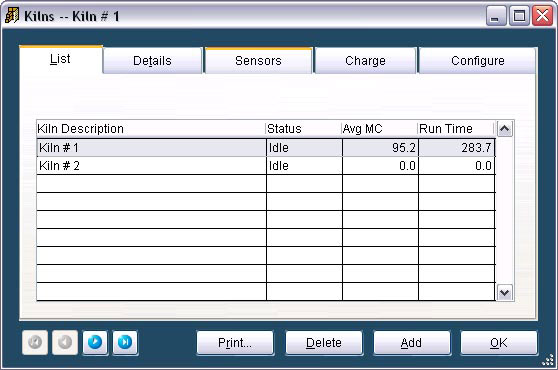Sort by Avg MC column header
Viewport: 558px width, 370px height.
(x=379, y=129)
